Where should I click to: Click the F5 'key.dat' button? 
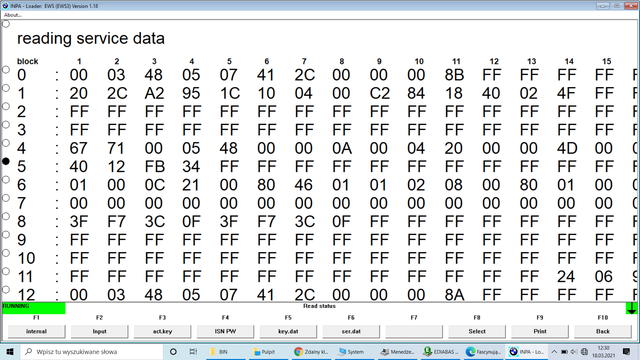(288, 331)
